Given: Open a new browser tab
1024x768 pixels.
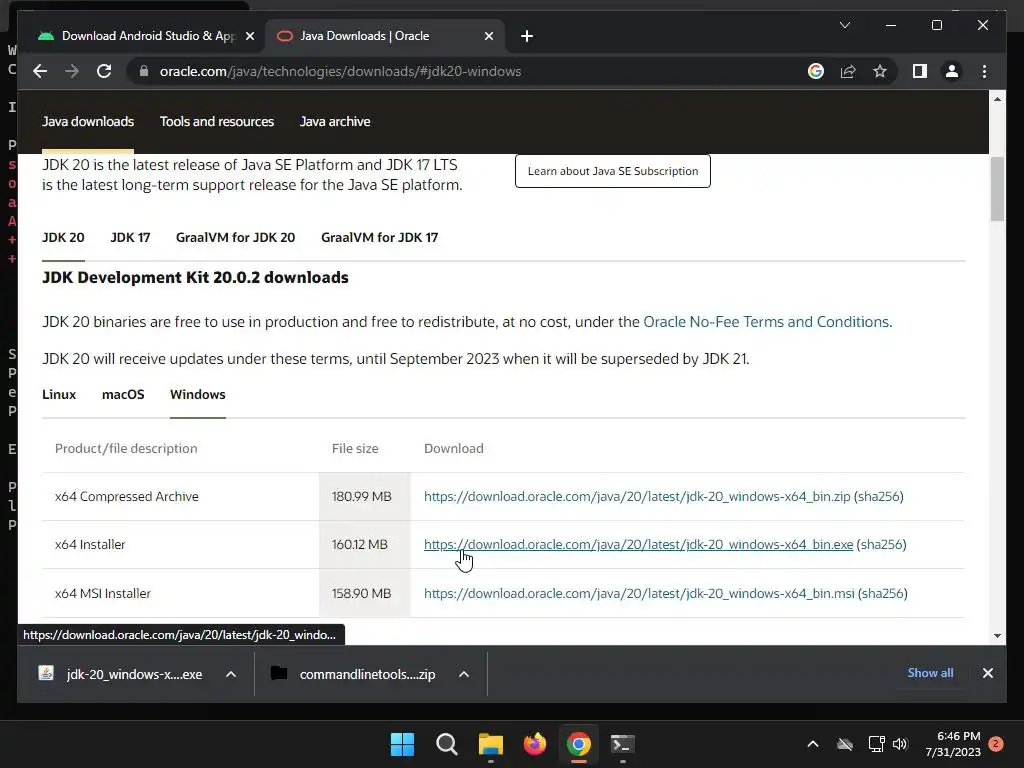Looking at the screenshot, I should (527, 36).
